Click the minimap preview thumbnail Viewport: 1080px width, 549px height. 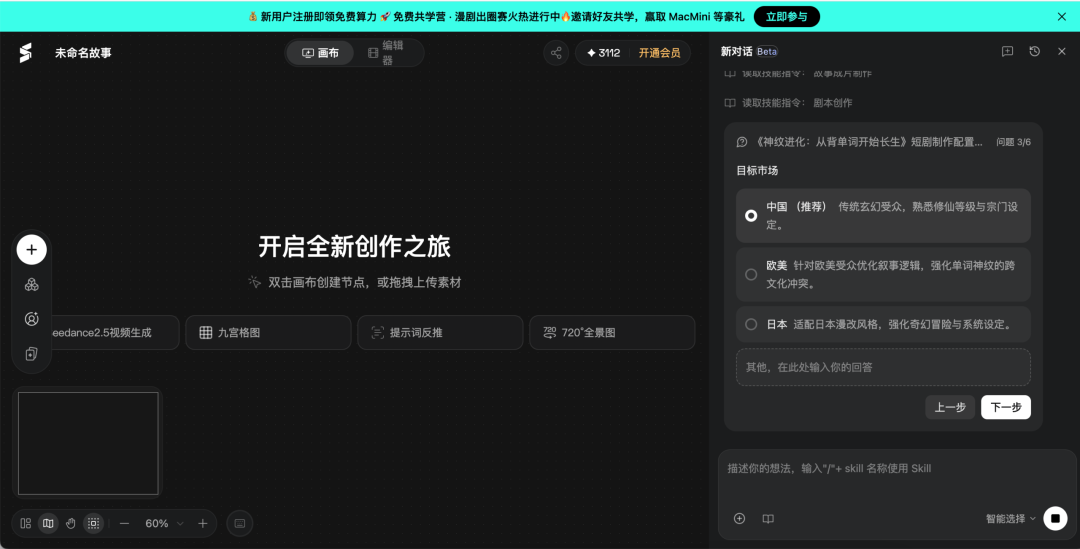(x=88, y=443)
